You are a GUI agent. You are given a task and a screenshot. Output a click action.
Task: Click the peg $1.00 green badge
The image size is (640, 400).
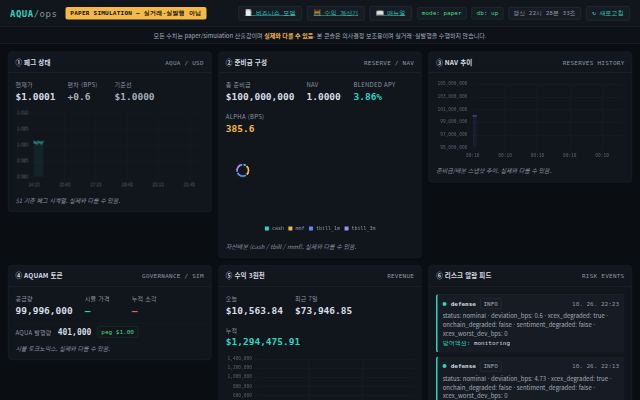tap(118, 332)
